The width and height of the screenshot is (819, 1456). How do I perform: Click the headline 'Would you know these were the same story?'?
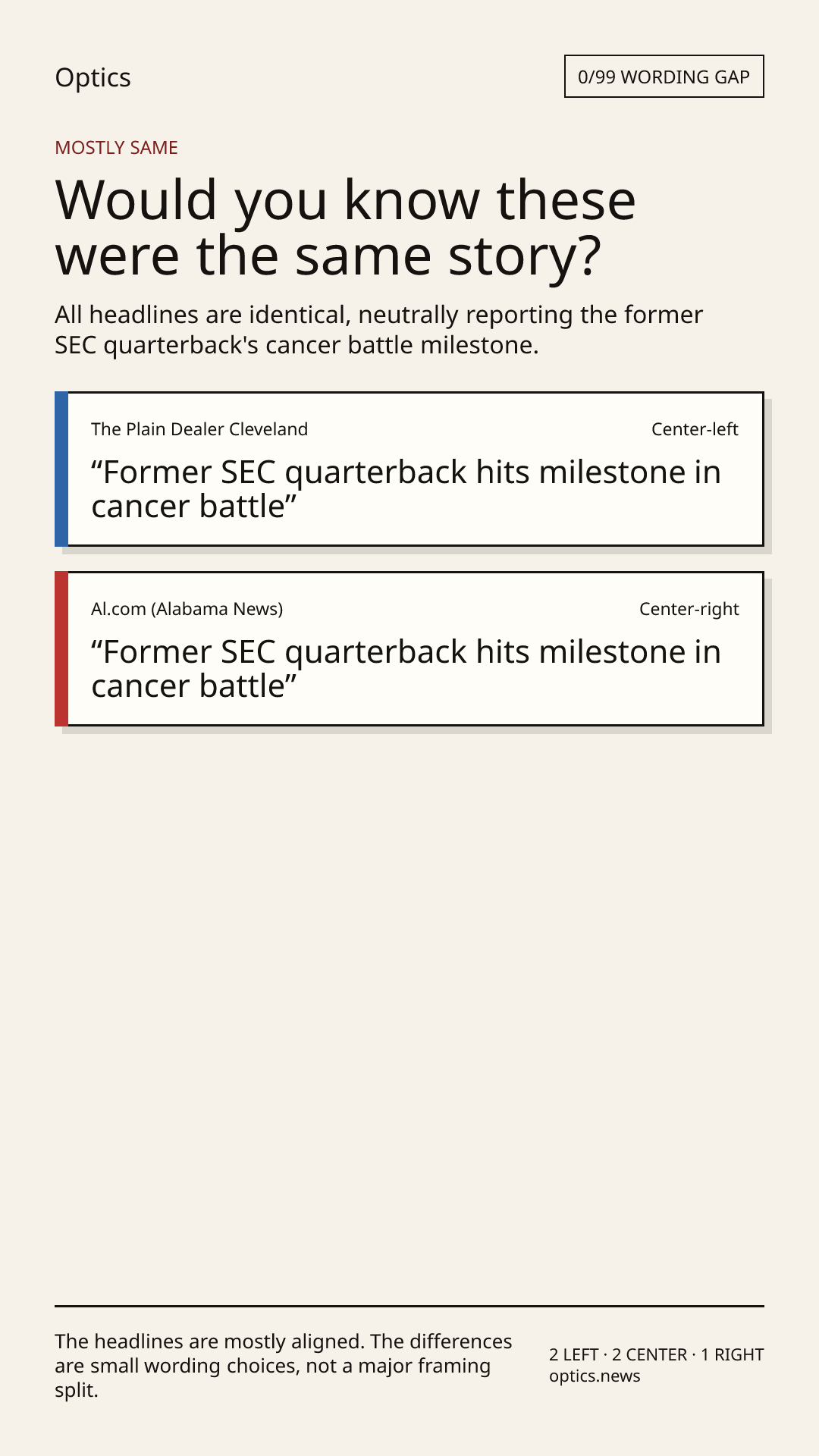[345, 228]
